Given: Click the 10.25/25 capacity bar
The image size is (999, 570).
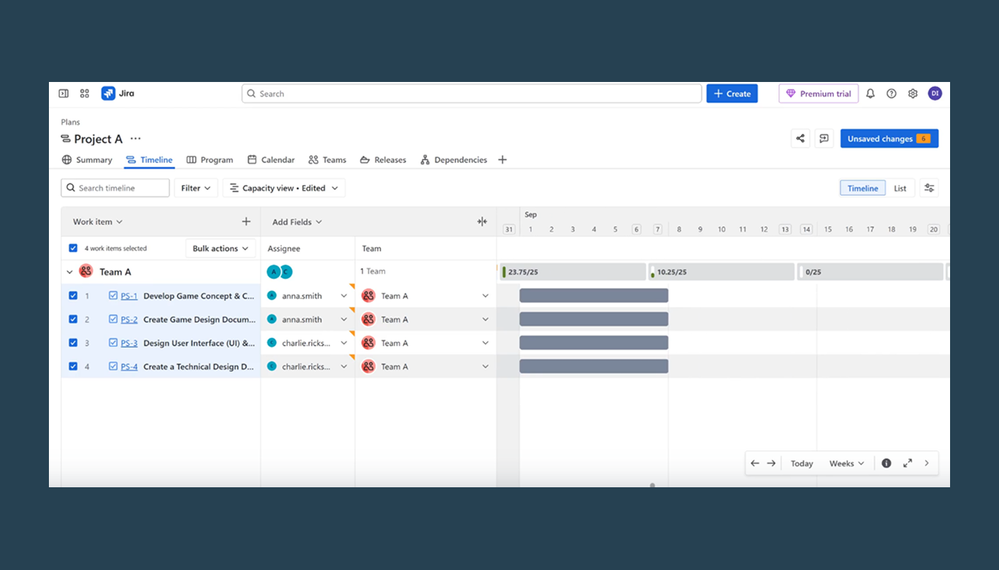Looking at the screenshot, I should point(721,272).
